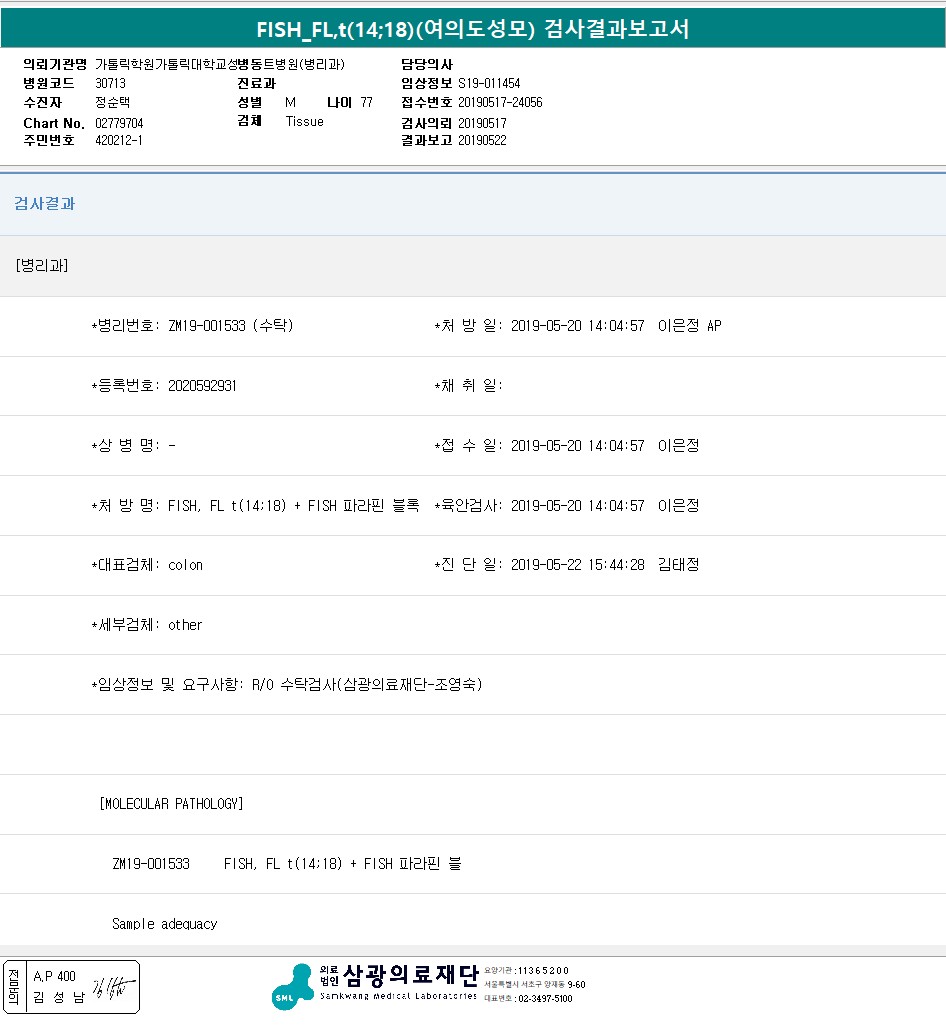Click the 등록번호 value 2020592931

(202, 386)
